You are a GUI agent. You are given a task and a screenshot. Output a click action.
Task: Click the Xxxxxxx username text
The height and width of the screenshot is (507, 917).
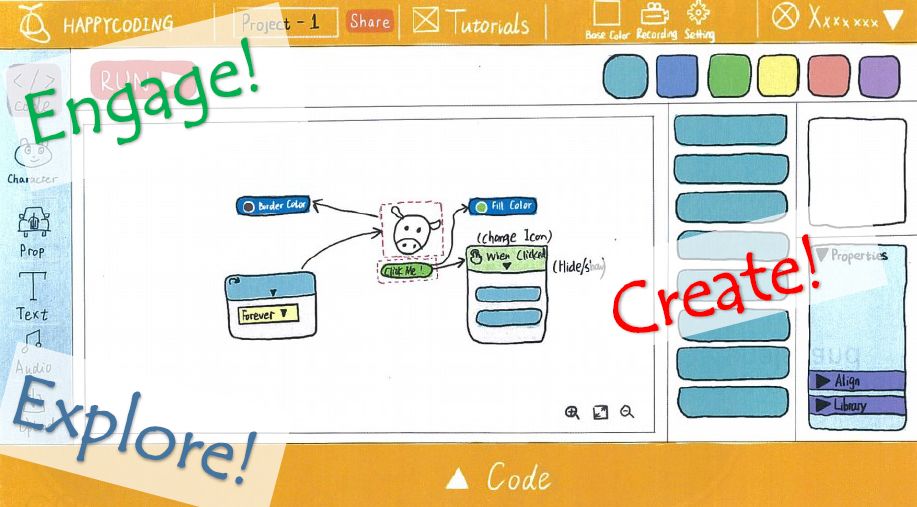(843, 19)
